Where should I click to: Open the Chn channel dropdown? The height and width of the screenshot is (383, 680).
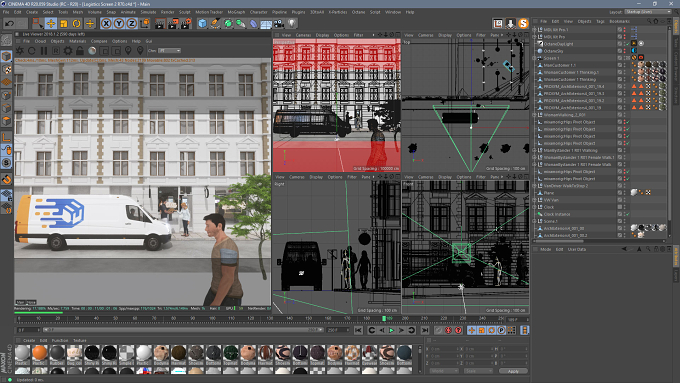(170, 51)
